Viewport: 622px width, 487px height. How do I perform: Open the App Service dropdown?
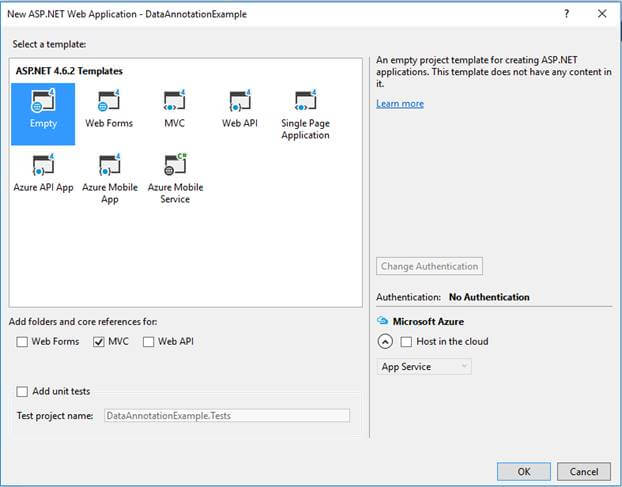(x=424, y=366)
